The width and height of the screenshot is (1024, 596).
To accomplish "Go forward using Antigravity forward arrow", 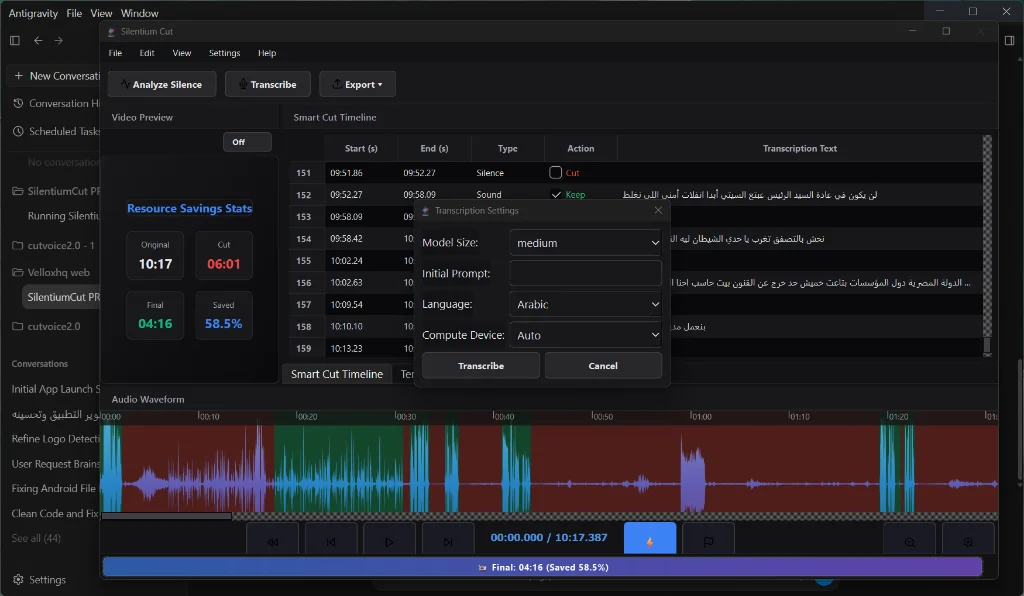I will pyautogui.click(x=59, y=40).
